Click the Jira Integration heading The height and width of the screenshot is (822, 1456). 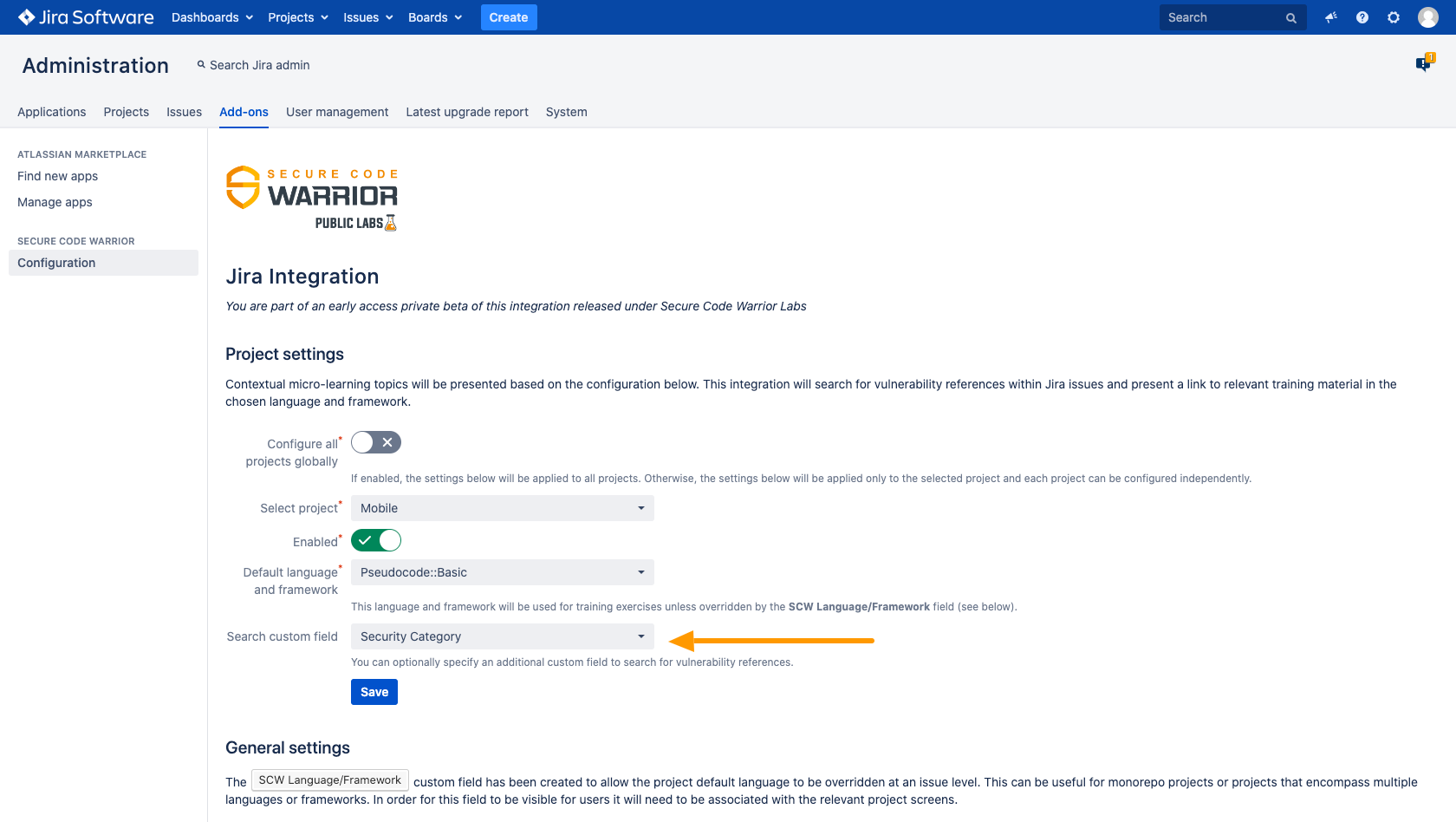(x=302, y=277)
